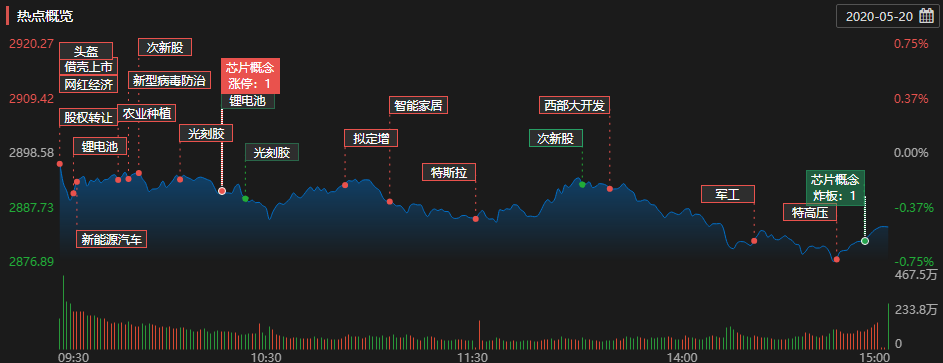Image resolution: width=943 pixels, height=363 pixels.
Task: Click the 11:30 time axis label
Action: point(472,358)
